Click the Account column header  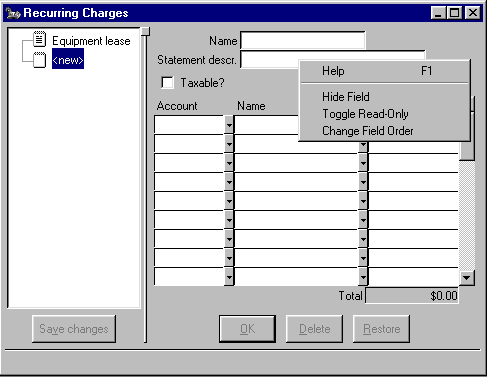click(x=177, y=106)
